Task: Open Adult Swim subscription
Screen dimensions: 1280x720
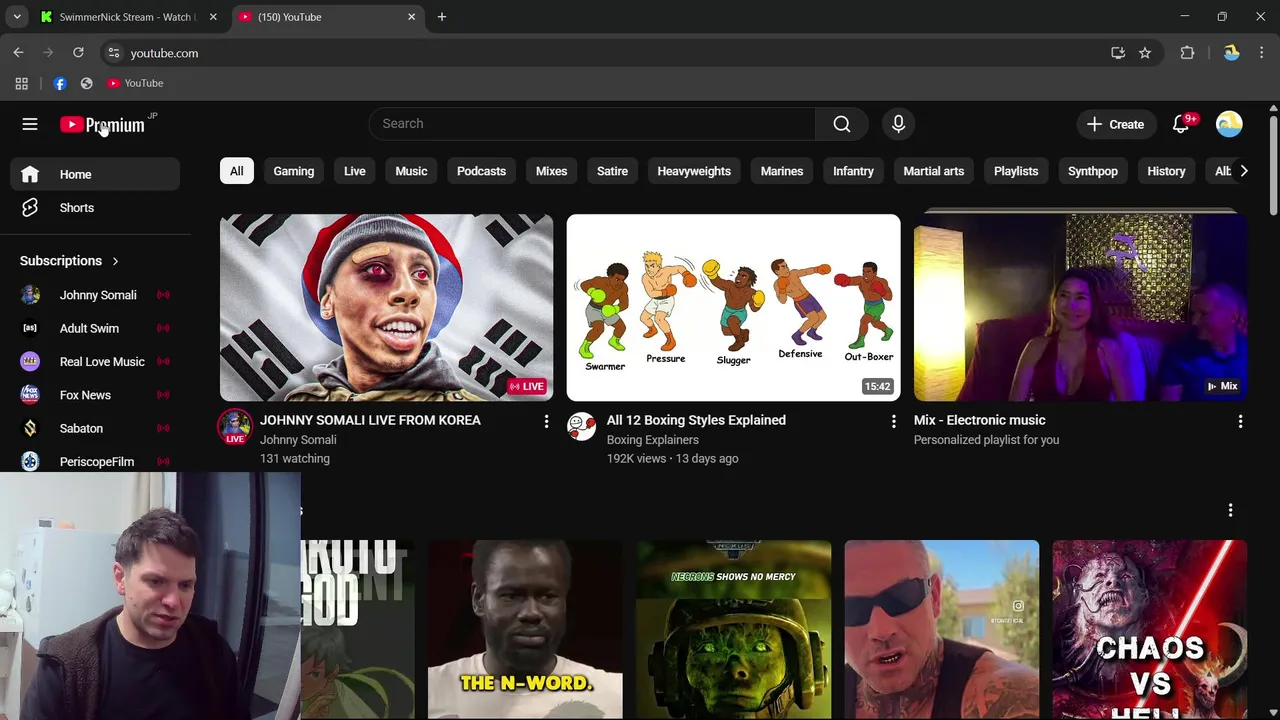Action: [95, 328]
